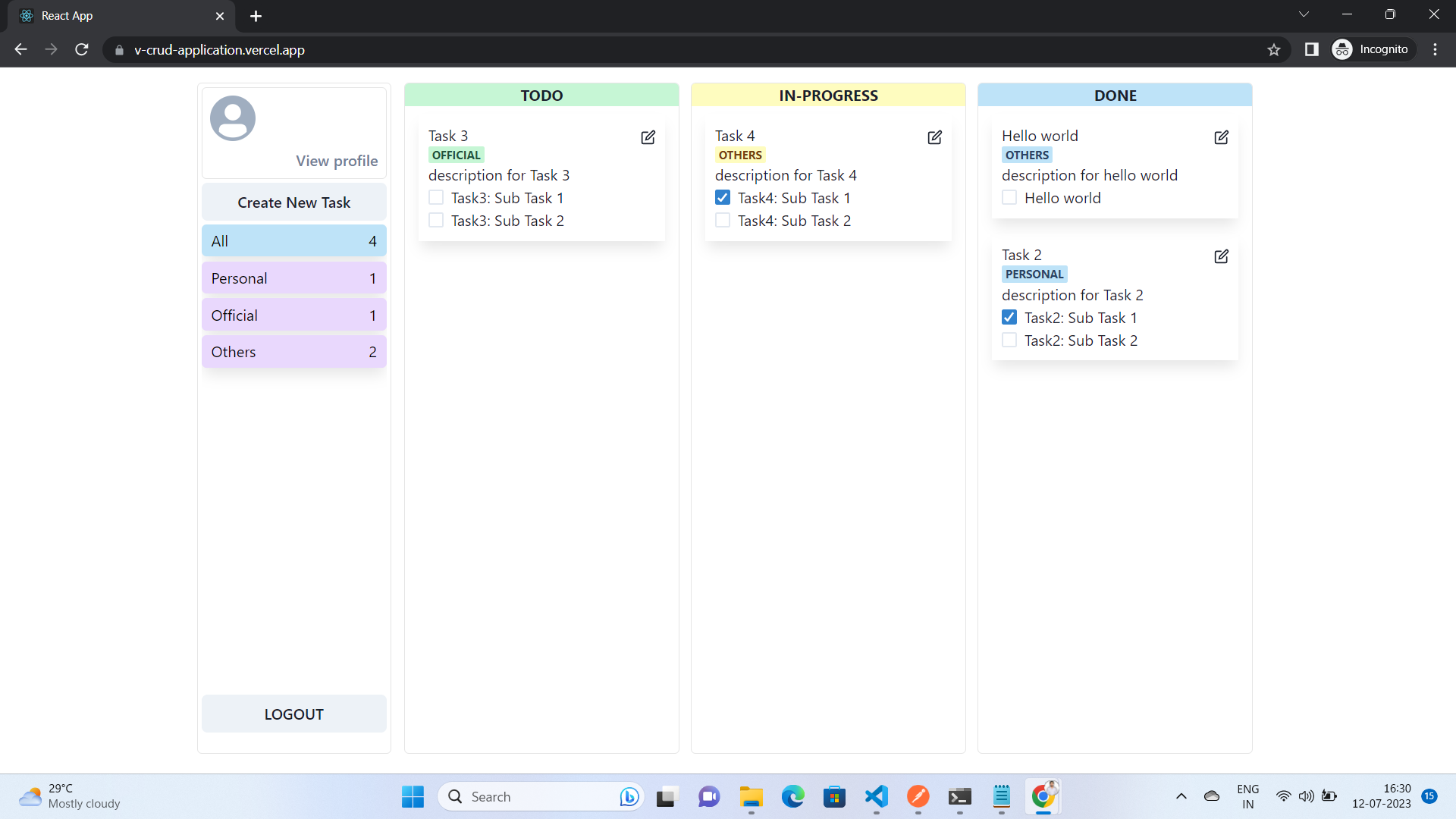Bookmark this page with the star icon
Screen dimensions: 1456x819
[1274, 49]
